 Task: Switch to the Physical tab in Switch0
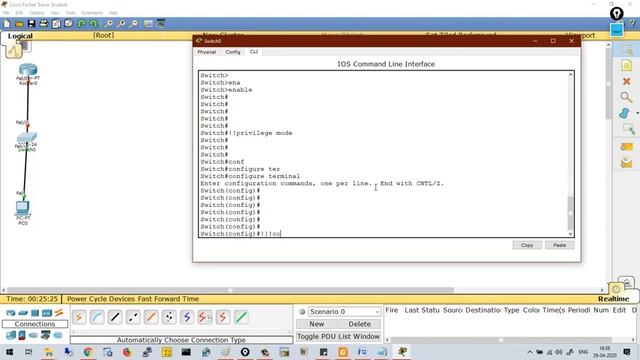pyautogui.click(x=207, y=52)
